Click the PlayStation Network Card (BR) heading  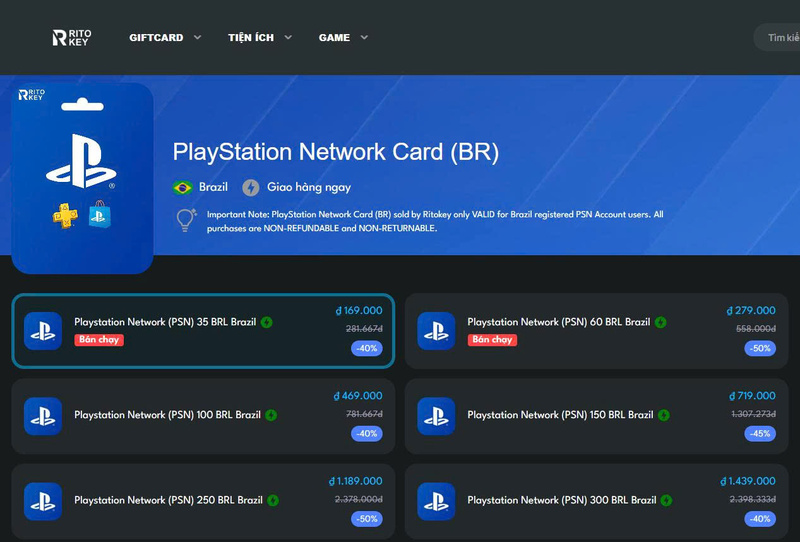pos(336,152)
